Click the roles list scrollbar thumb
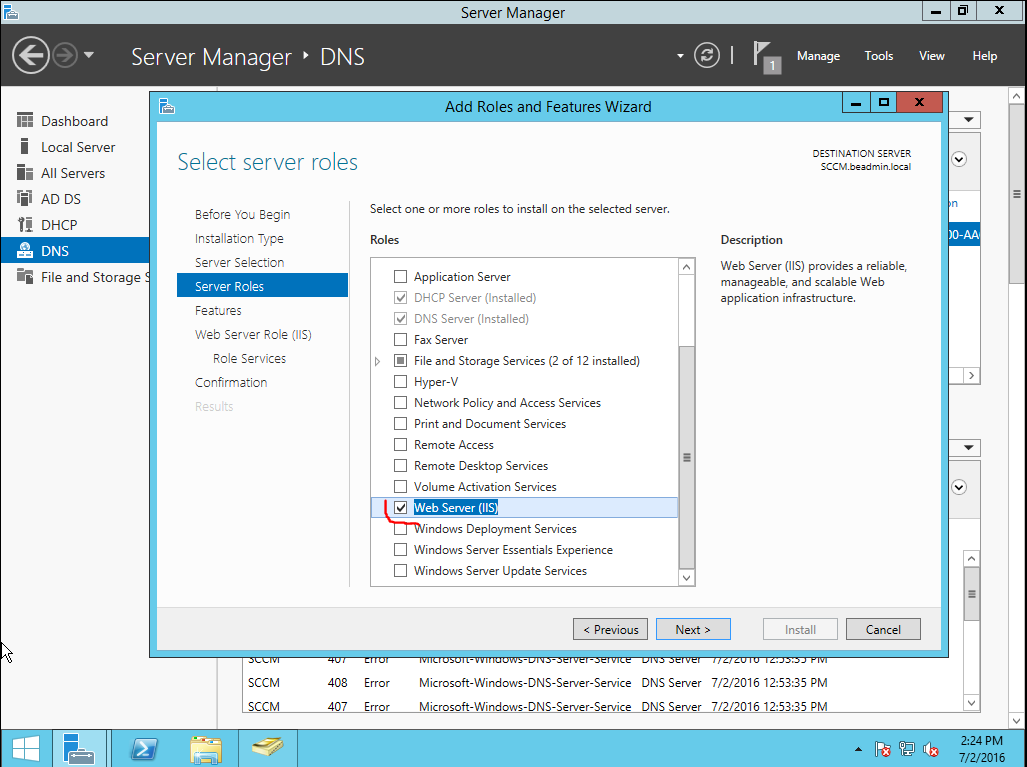The height and width of the screenshot is (767, 1027). (686, 457)
